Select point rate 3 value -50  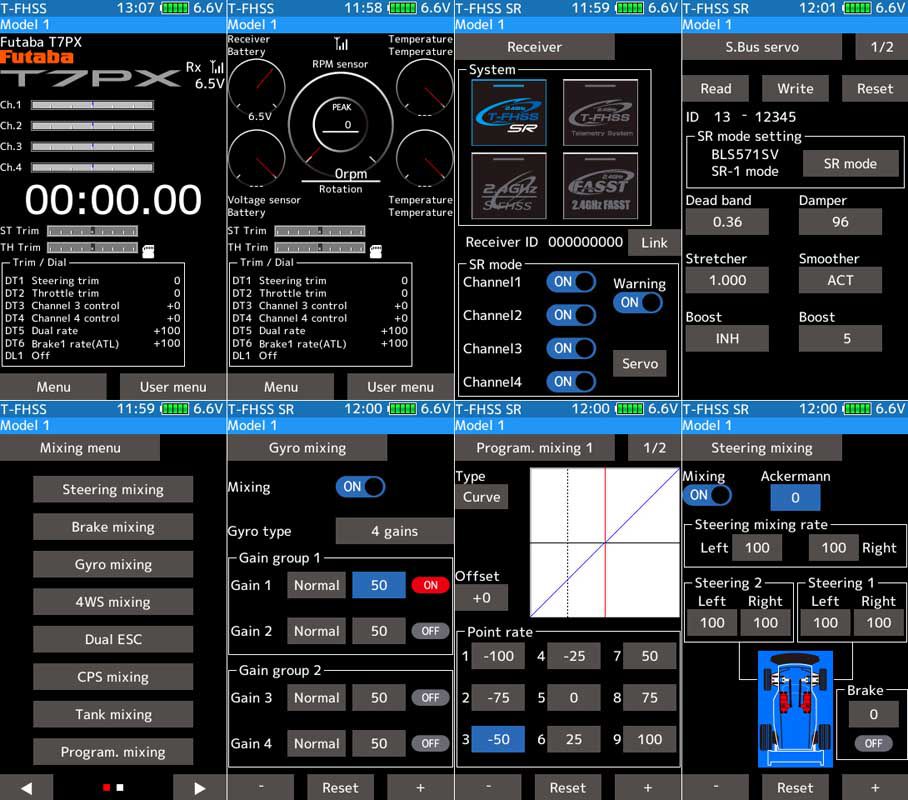pos(498,739)
